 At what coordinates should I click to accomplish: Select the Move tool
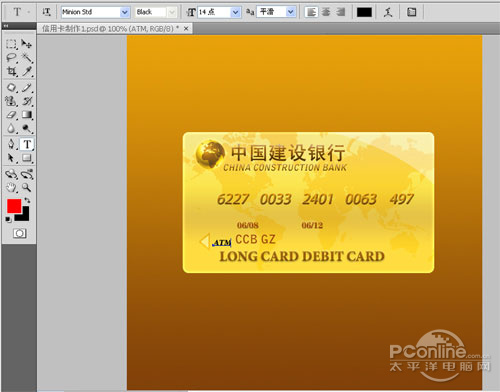tap(27, 44)
